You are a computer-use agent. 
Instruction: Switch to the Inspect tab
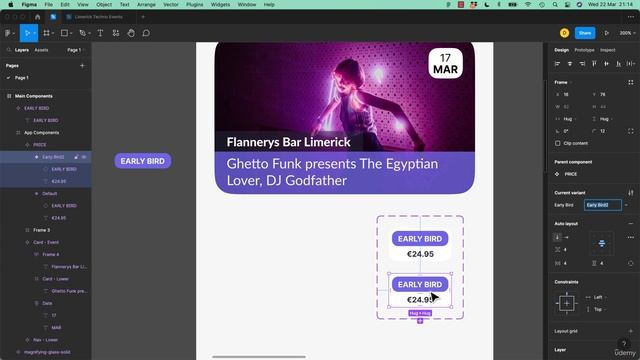607,50
